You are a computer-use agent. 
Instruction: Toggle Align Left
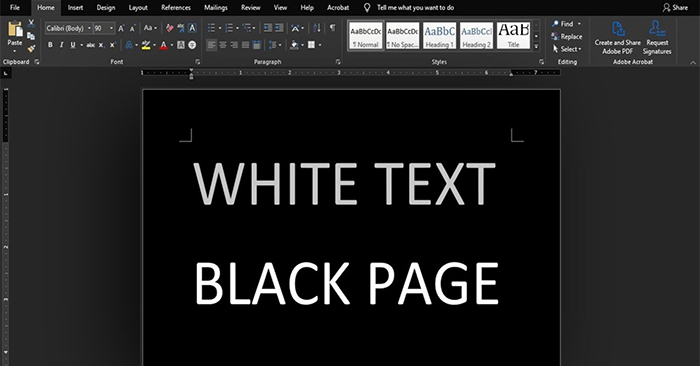pos(212,45)
